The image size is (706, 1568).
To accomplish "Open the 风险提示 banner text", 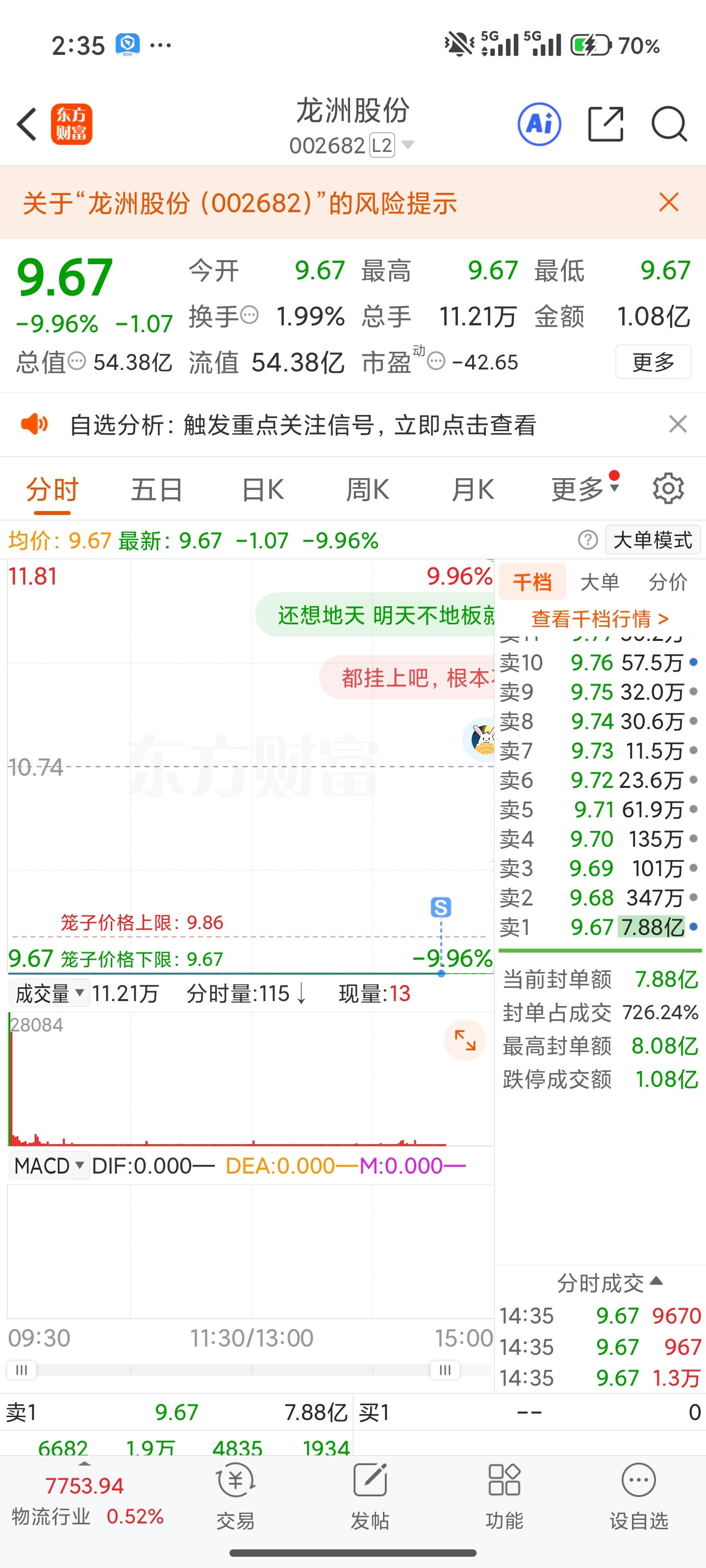I will 240,203.
